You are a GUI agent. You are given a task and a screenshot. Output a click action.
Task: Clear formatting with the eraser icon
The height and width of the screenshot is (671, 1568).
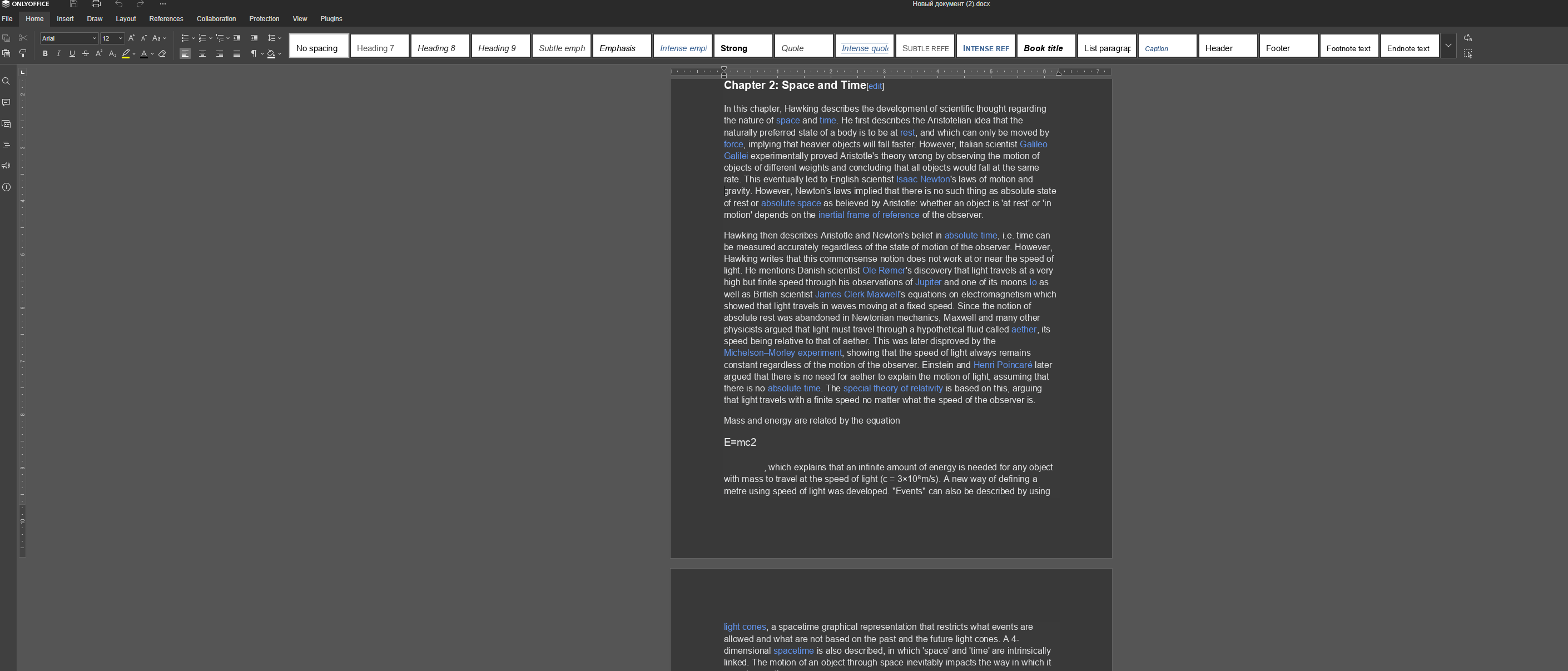click(x=162, y=53)
